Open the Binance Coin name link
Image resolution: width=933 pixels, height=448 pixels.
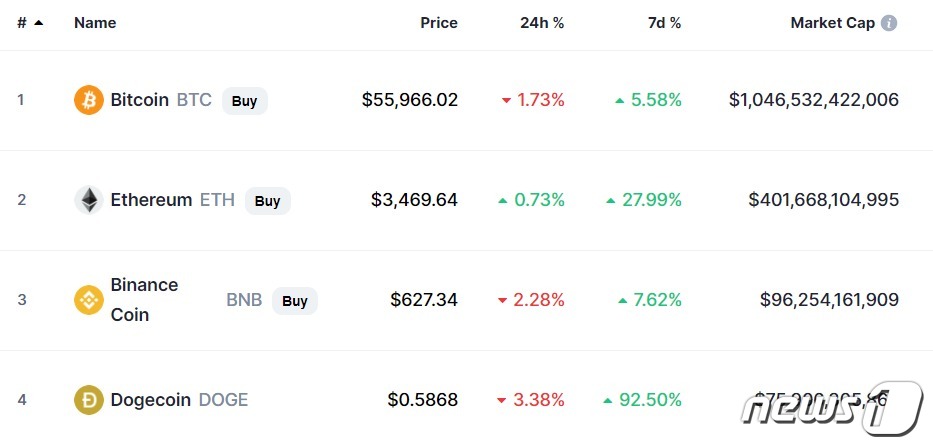pyautogui.click(x=144, y=300)
